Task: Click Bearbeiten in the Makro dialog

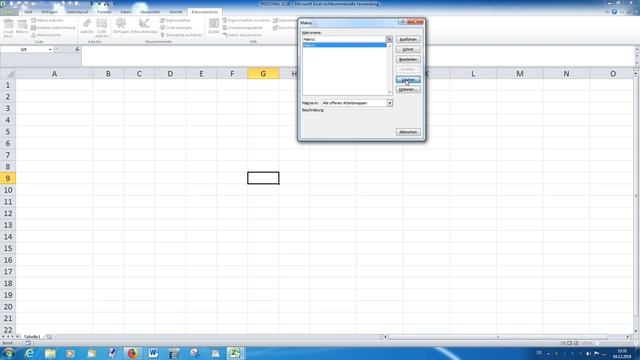Action: point(408,60)
